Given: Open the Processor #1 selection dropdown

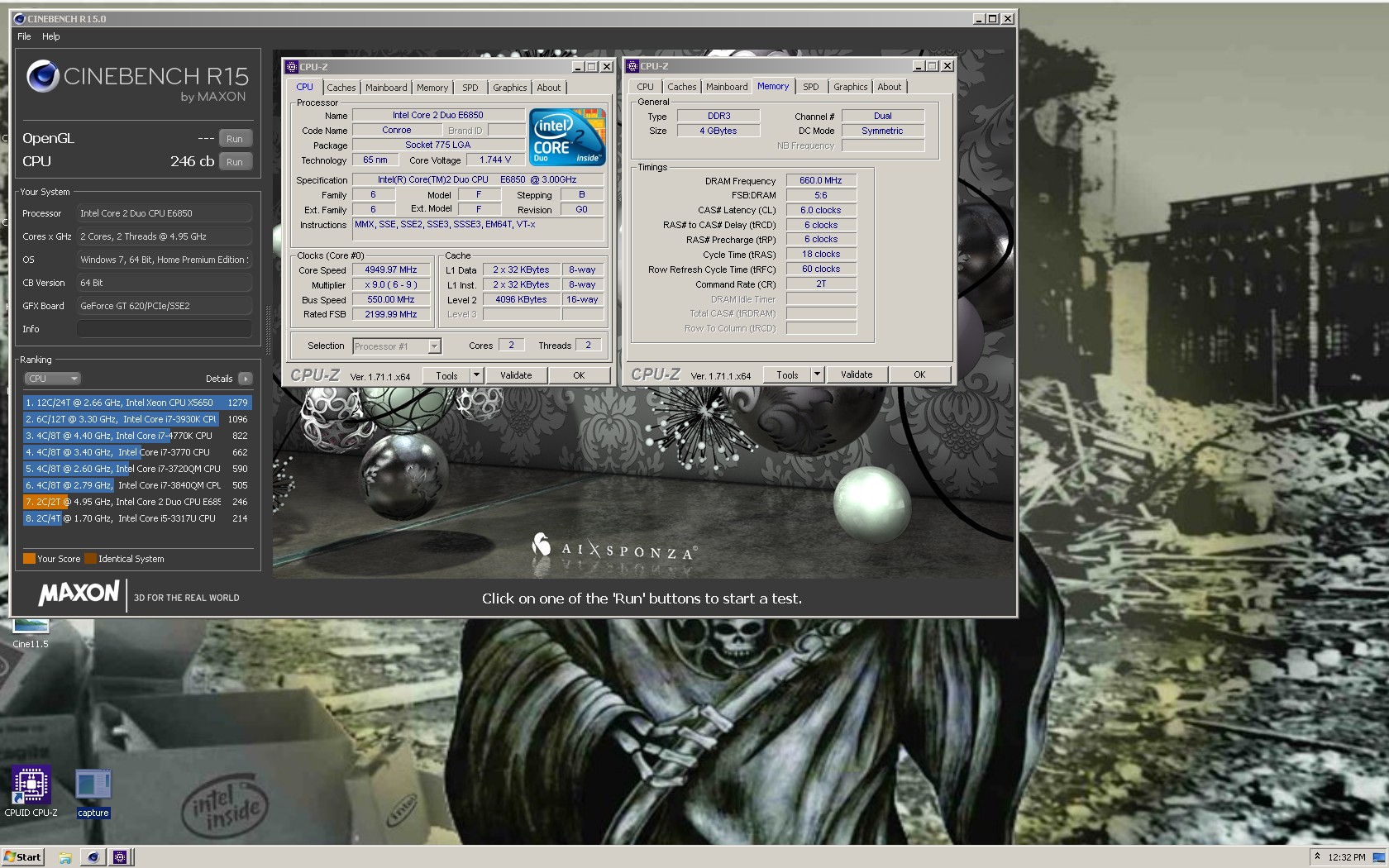Looking at the screenshot, I should (x=397, y=346).
